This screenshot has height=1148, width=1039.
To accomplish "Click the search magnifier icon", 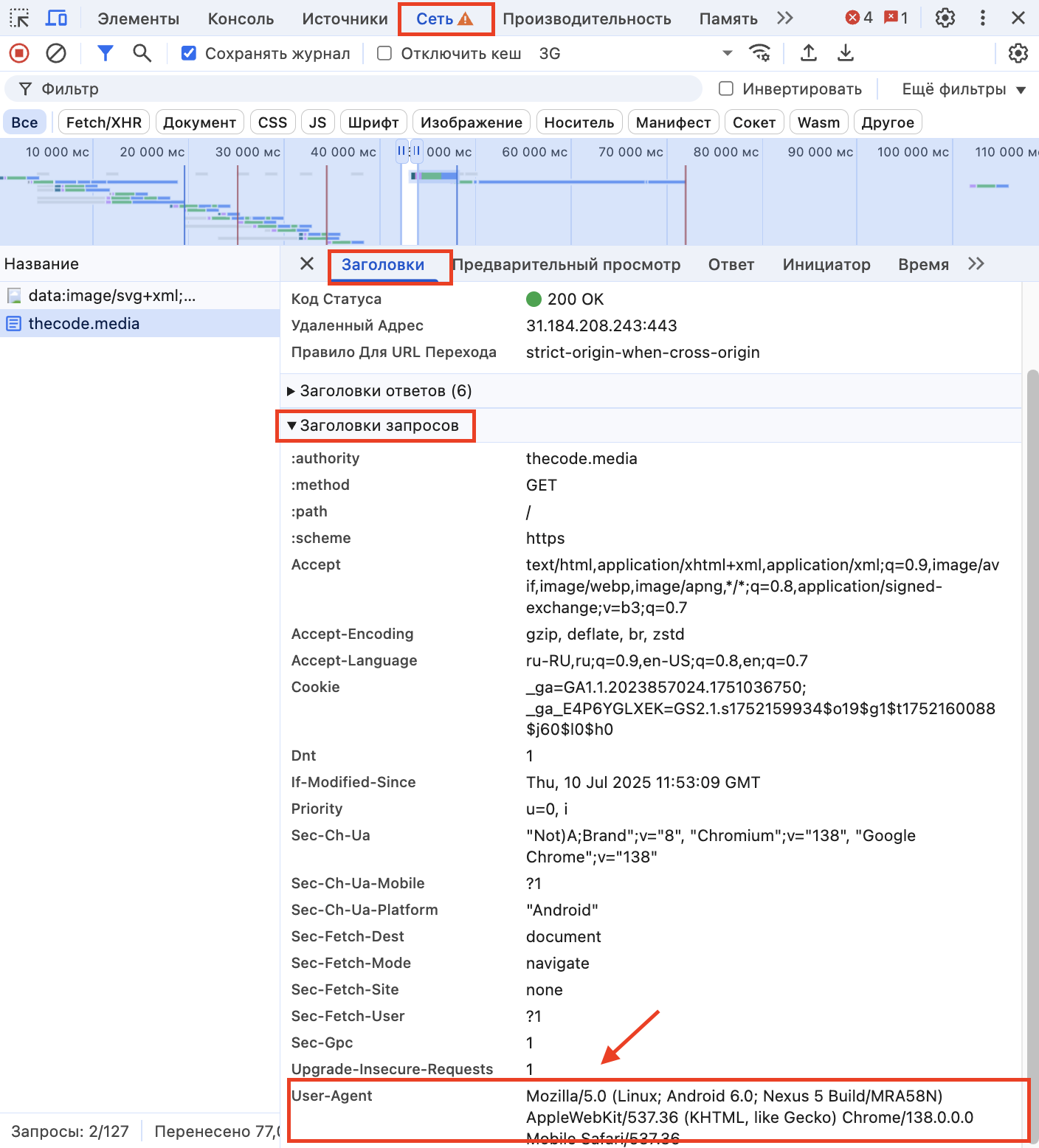I will 142,52.
